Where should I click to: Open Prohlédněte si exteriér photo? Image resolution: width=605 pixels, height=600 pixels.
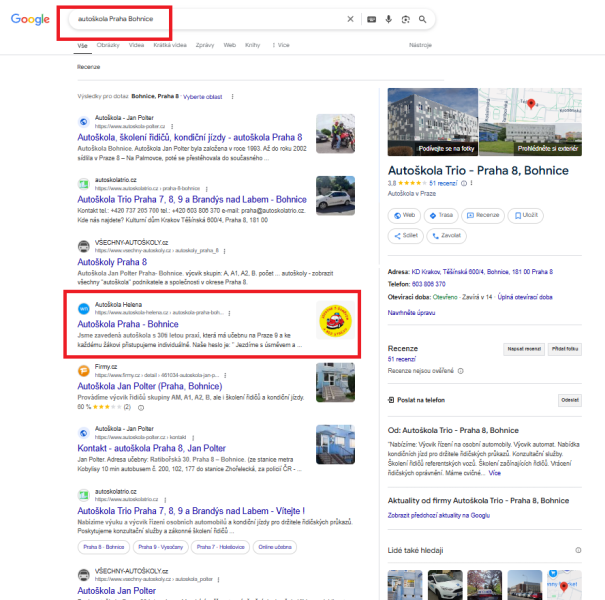(530, 140)
